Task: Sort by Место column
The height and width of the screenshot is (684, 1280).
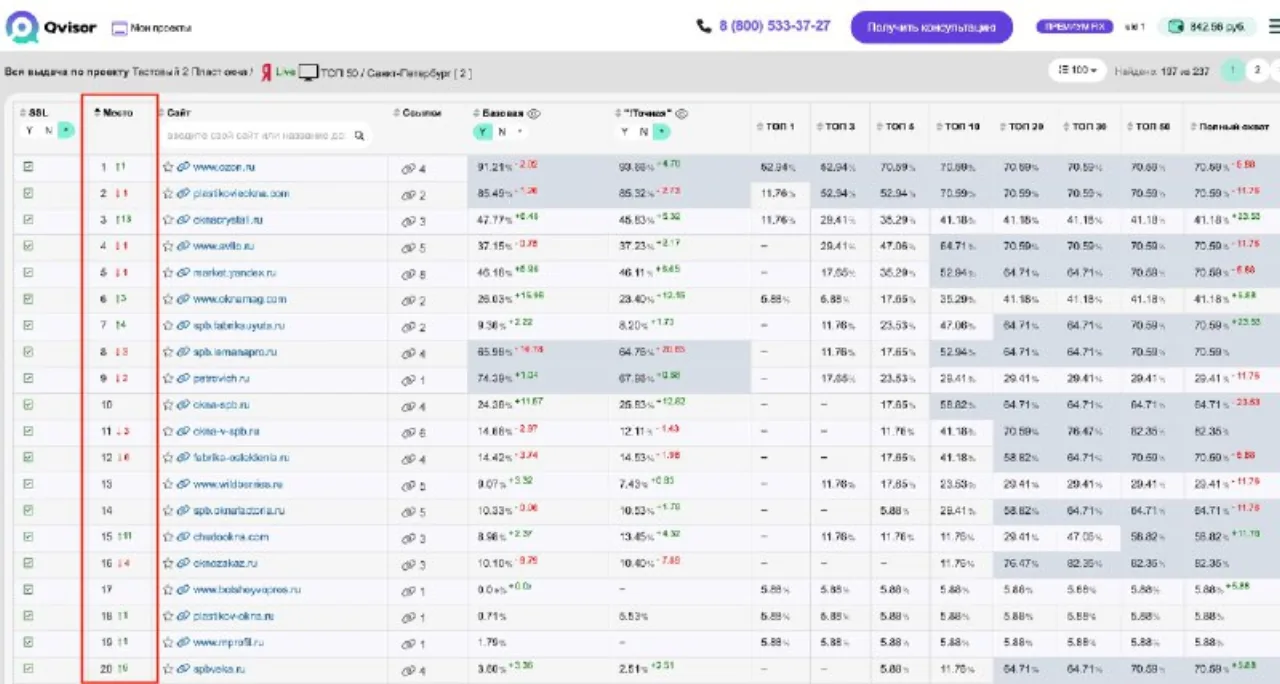Action: pyautogui.click(x=114, y=113)
